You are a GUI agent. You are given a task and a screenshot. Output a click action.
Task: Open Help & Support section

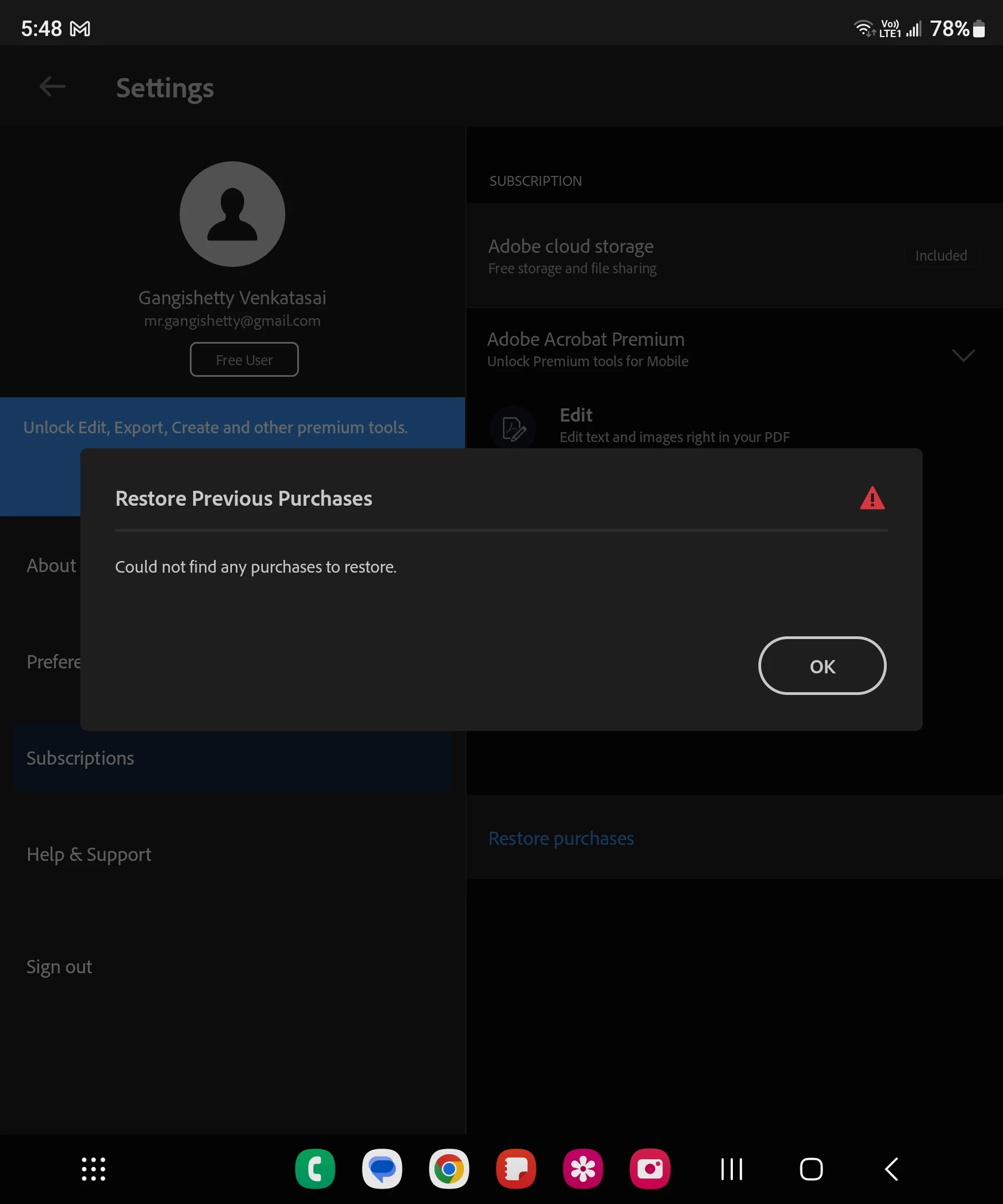pyautogui.click(x=89, y=854)
